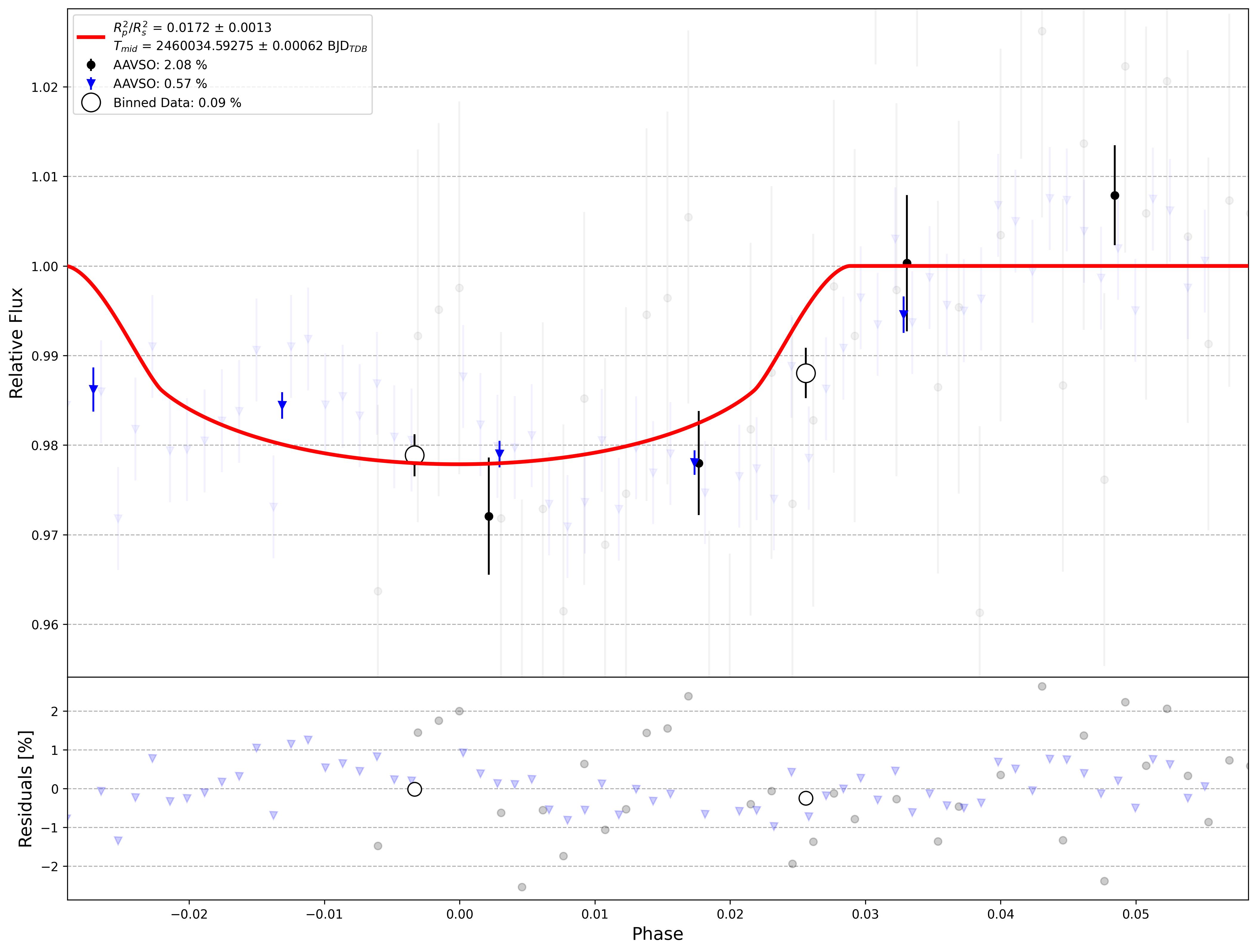This screenshot has height=952, width=1257.
Task: Click the "Binned Data: 0.09 %" legend label
Action: tap(177, 103)
